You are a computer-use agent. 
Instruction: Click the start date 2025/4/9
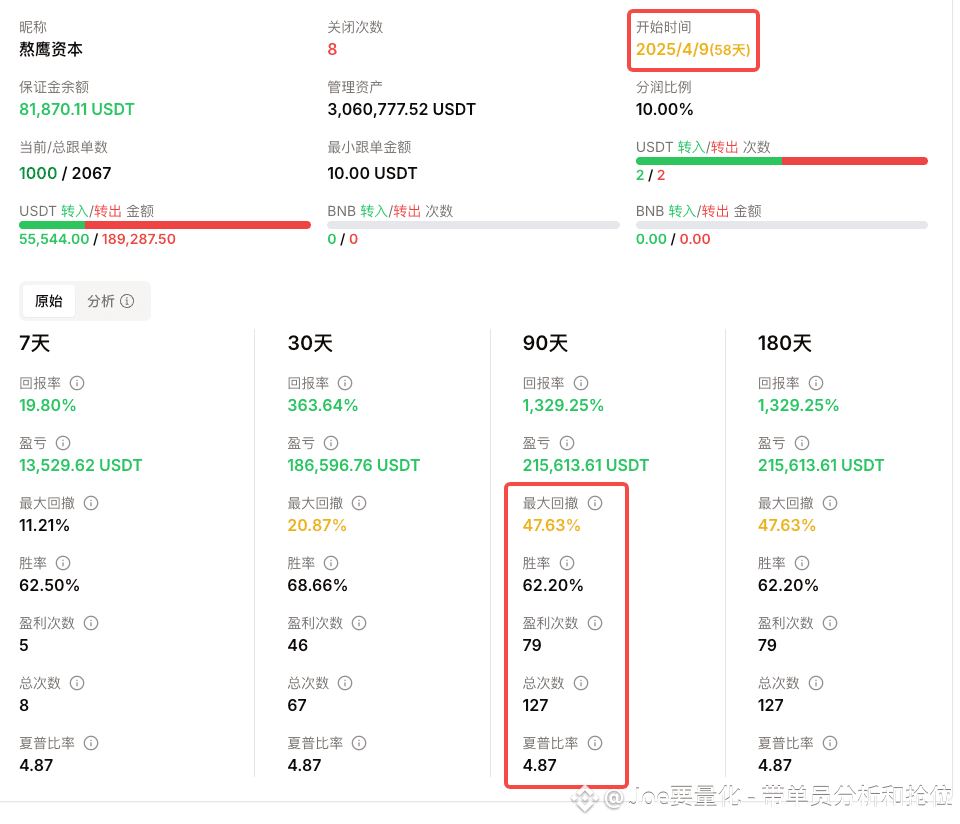pos(672,49)
